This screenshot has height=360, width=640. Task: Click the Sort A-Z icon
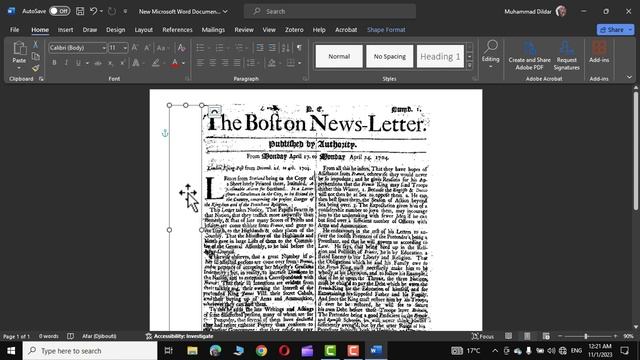pyautogui.click(x=285, y=48)
